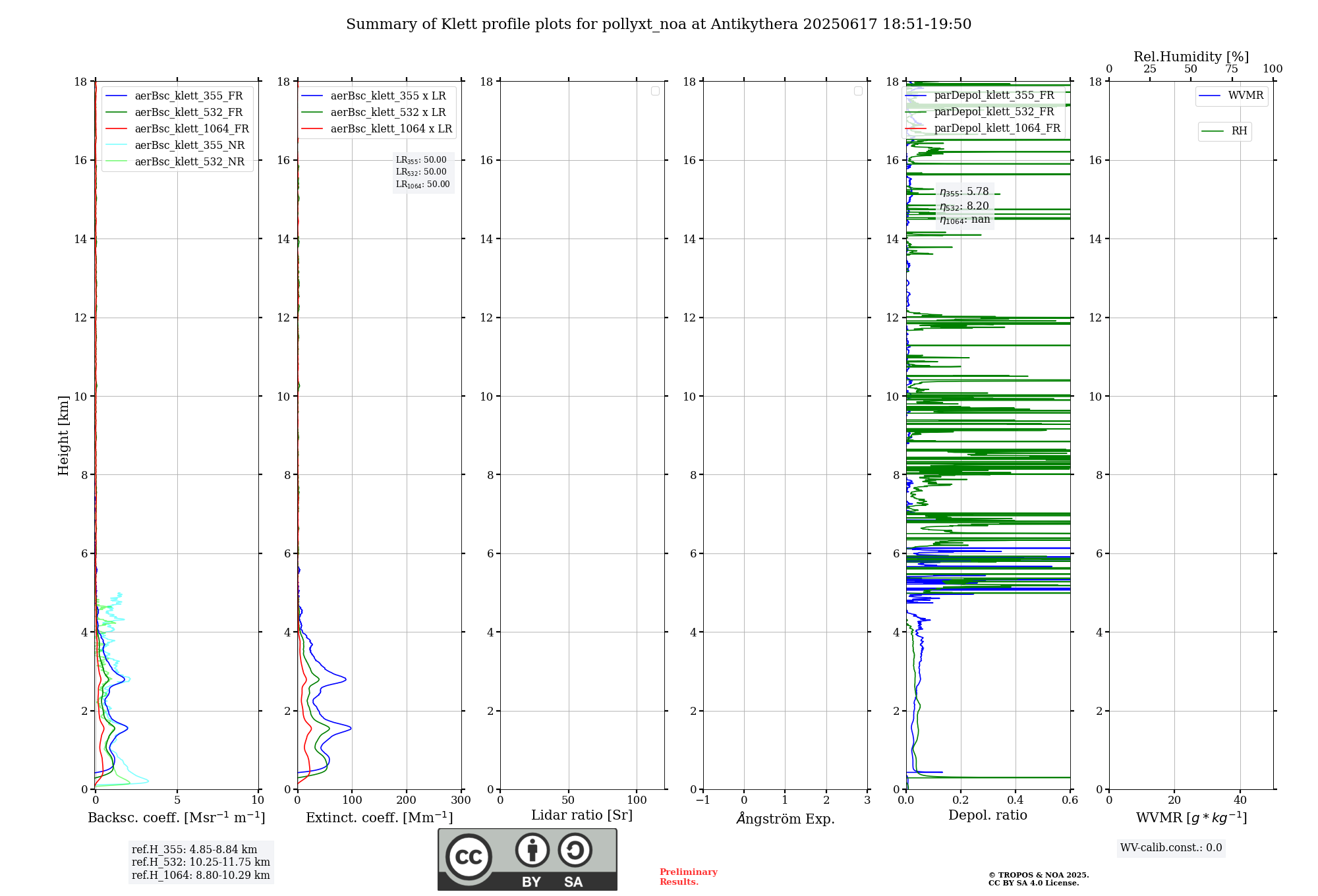Image resolution: width=1318 pixels, height=896 pixels.
Task: Click the ref.H_355: 4.85-8.84 km text
Action: [x=194, y=850]
